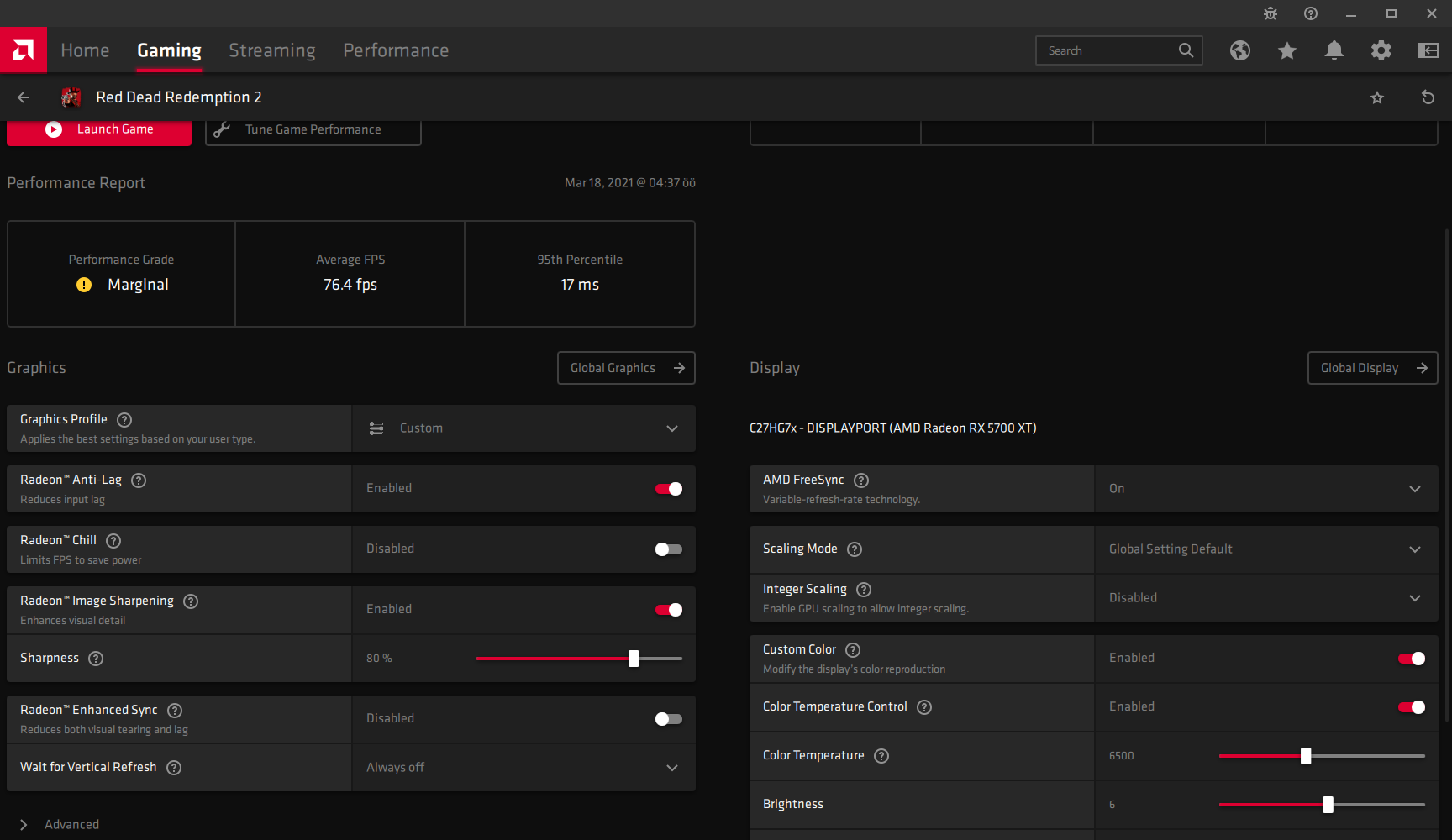This screenshot has width=1452, height=840.
Task: Show help for Custom Color
Action: click(x=853, y=650)
